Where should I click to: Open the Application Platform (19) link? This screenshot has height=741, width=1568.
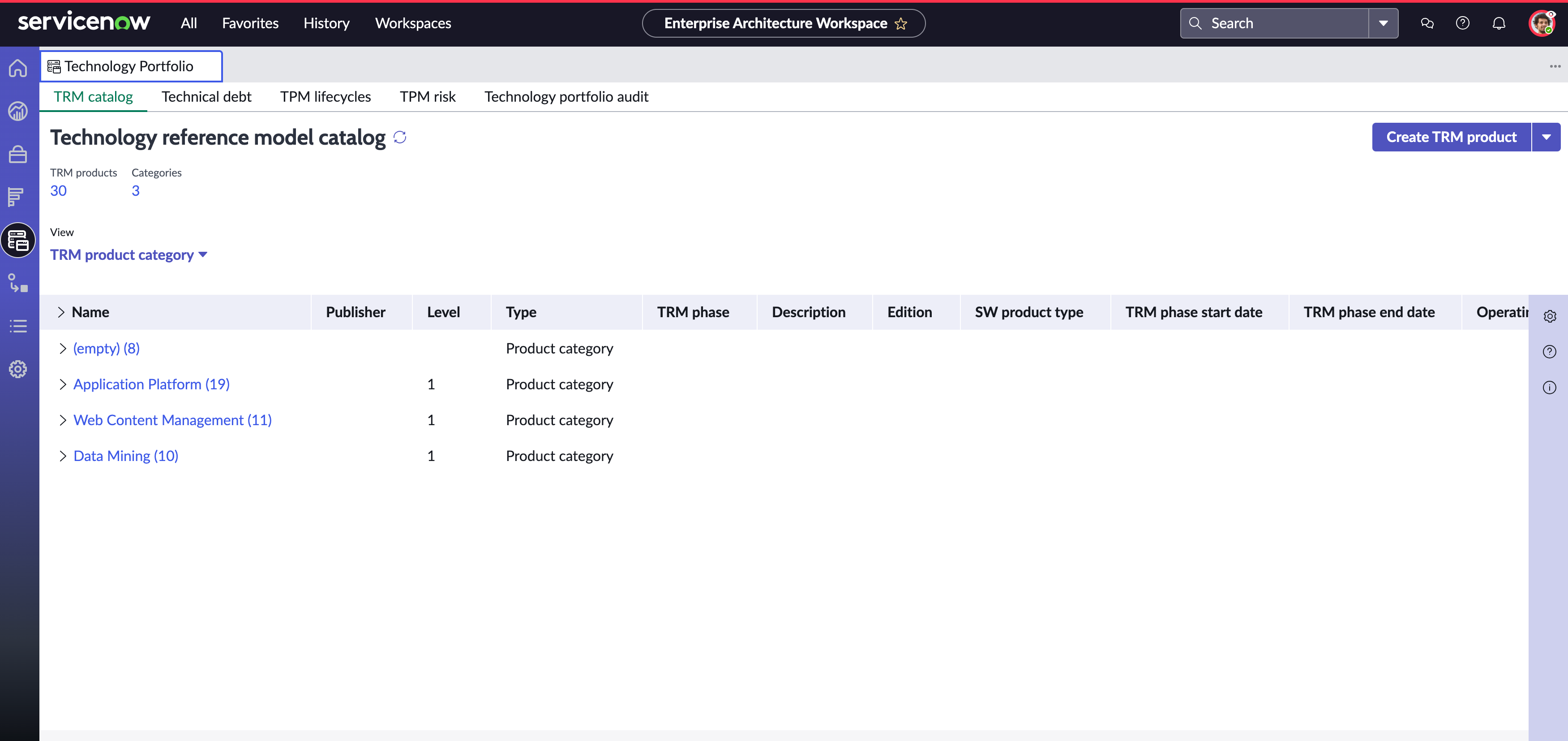point(152,384)
